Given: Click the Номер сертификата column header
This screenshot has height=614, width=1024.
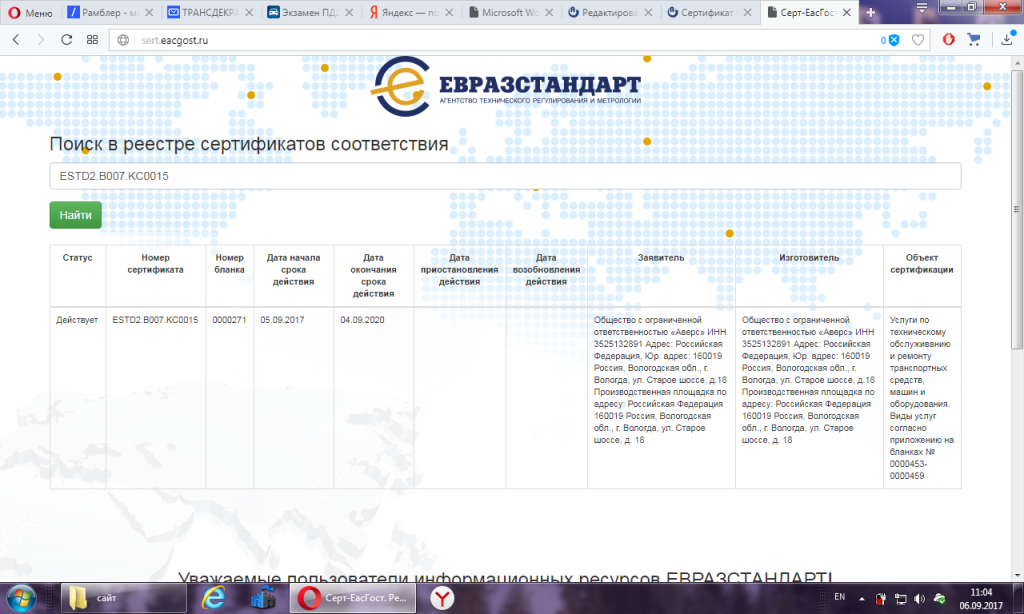Looking at the screenshot, I should (155, 264).
